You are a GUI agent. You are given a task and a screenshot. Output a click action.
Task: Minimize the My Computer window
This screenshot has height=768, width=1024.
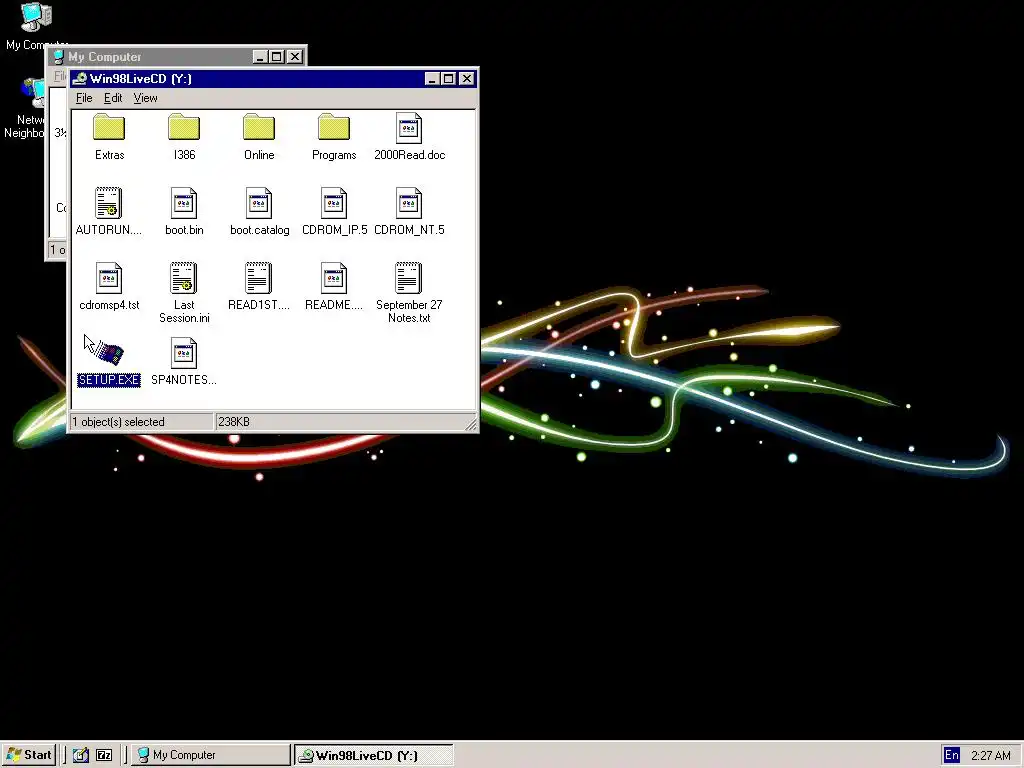[x=261, y=57]
